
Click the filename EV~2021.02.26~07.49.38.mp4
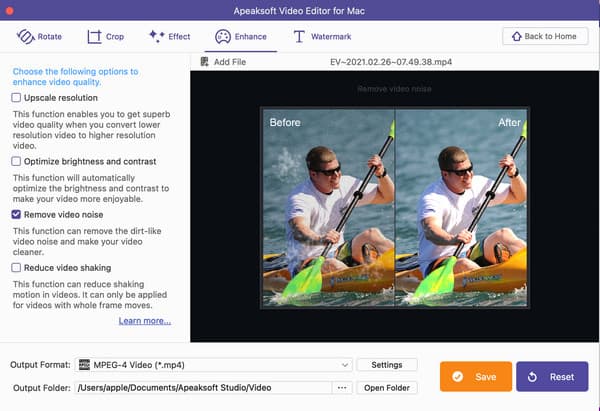point(391,62)
